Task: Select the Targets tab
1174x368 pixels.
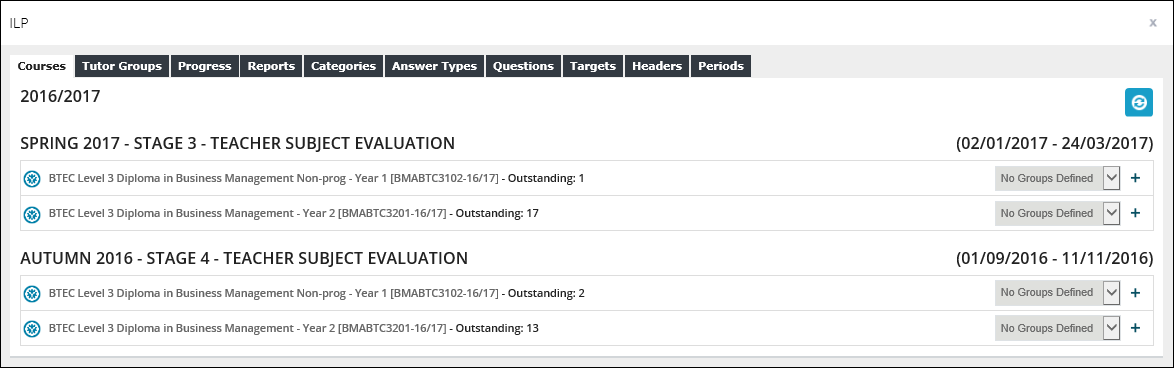Action: (592, 66)
